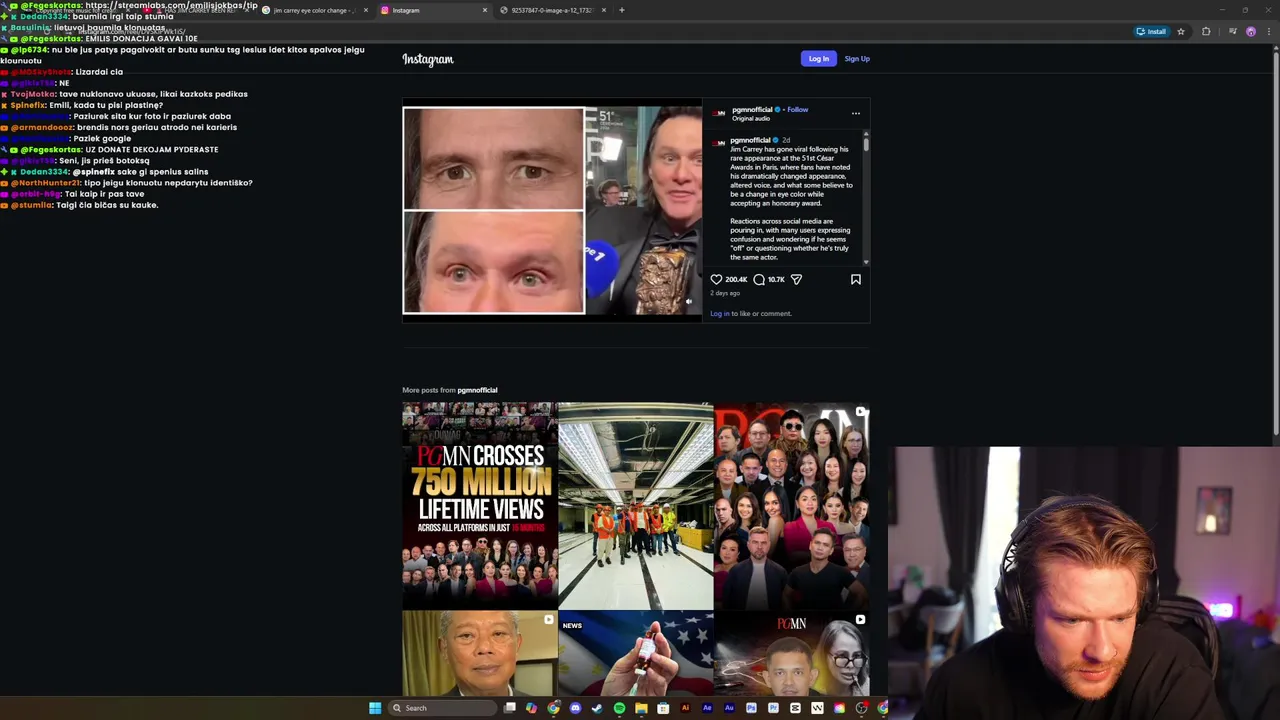Open the NEWS vial and flag post thumbnail
Image resolution: width=1280 pixels, height=720 pixels.
click(x=636, y=653)
